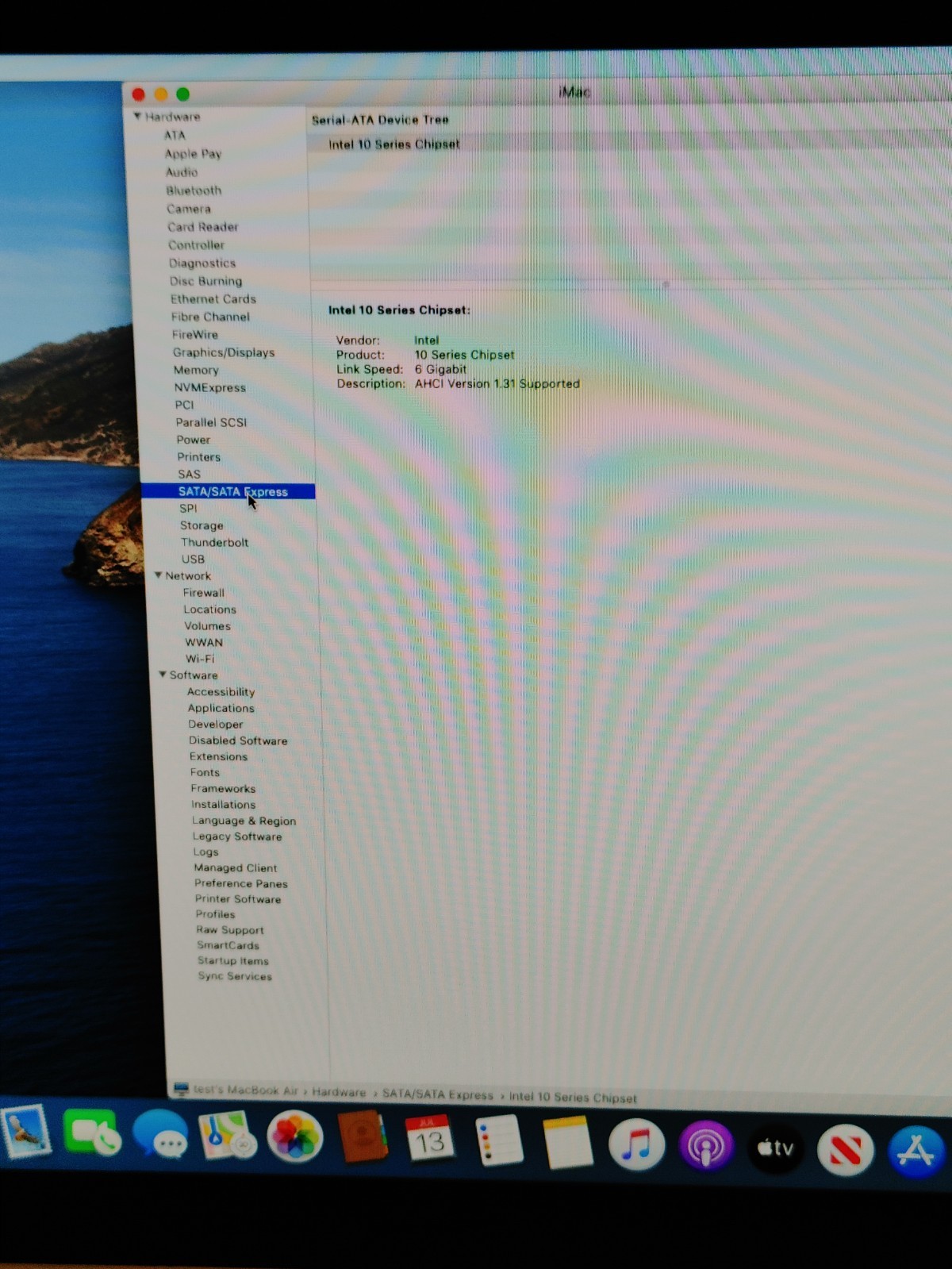Click Hardware in the bottom path bar

[339, 1092]
